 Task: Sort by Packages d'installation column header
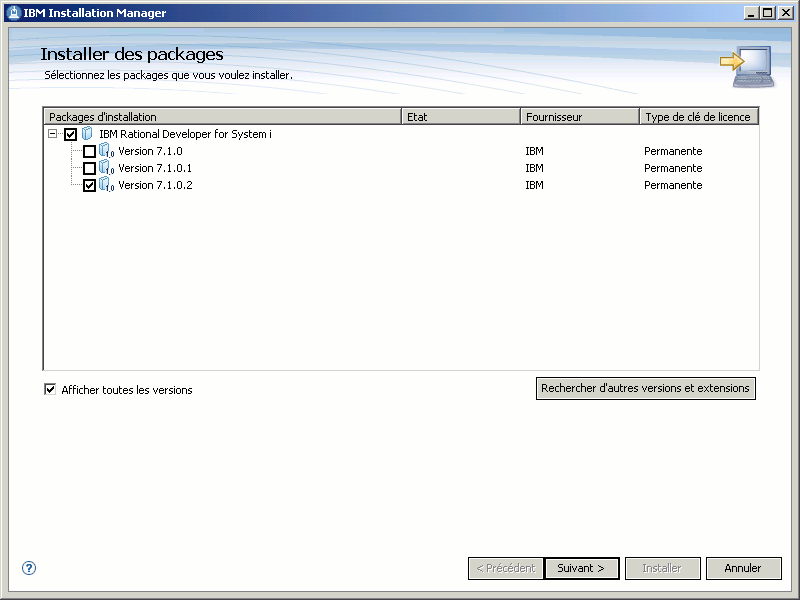(x=222, y=117)
